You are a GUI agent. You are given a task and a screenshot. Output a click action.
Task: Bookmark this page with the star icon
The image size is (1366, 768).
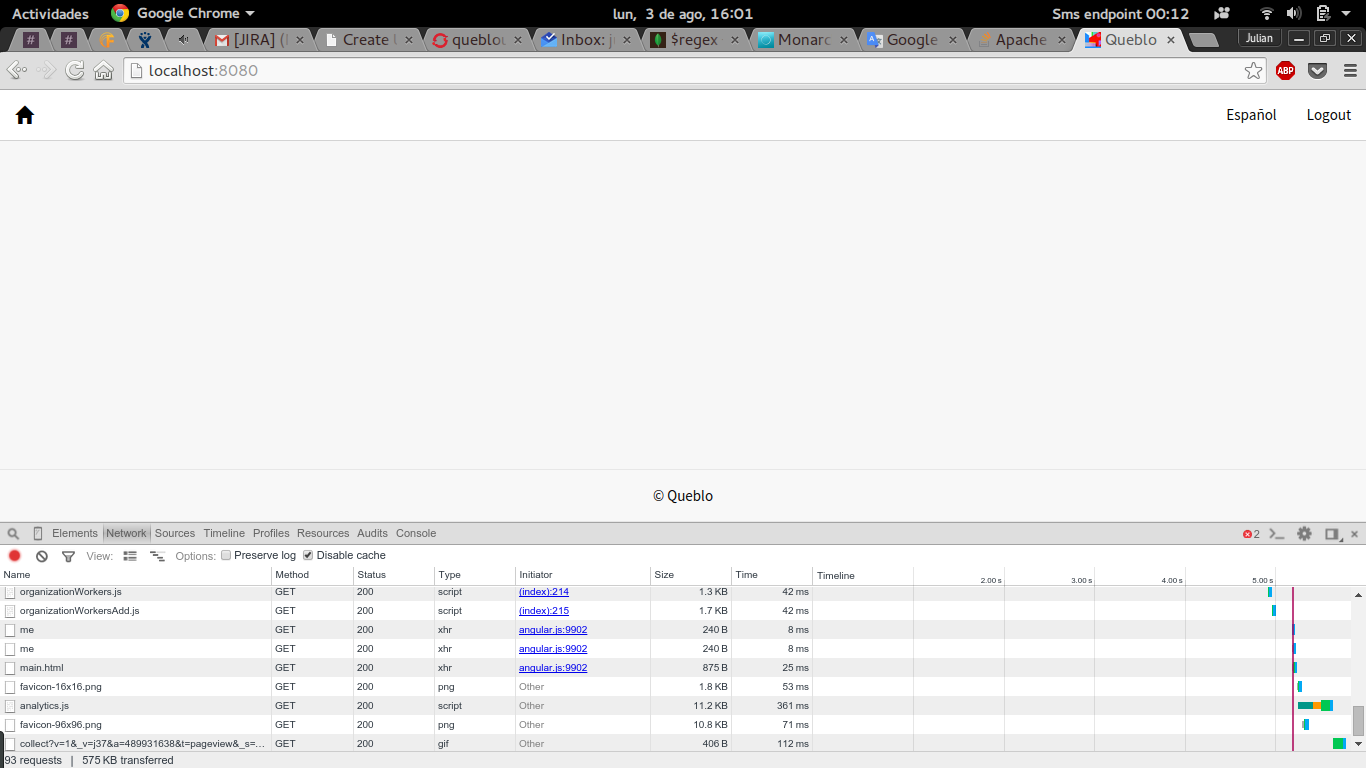tap(1253, 70)
